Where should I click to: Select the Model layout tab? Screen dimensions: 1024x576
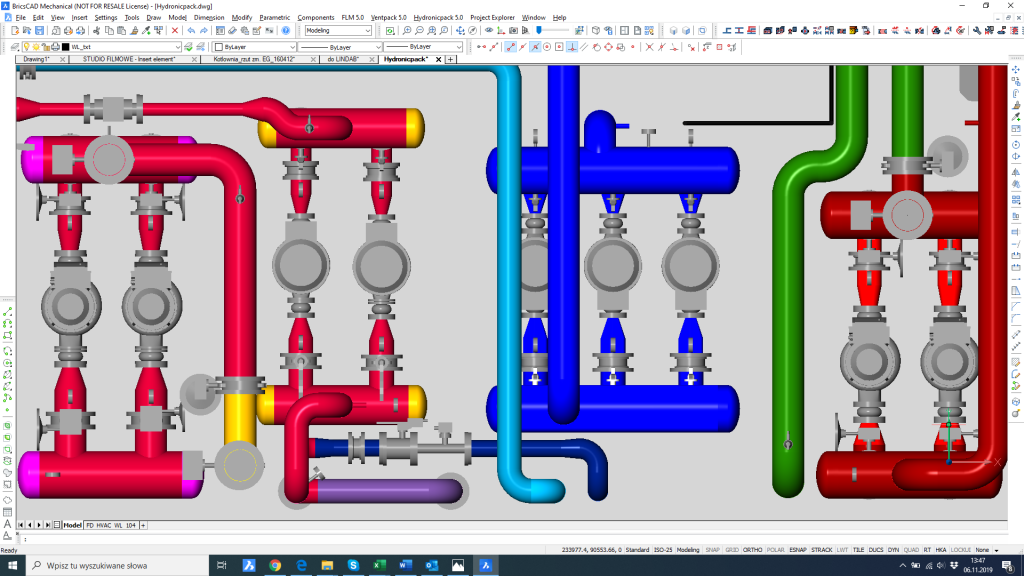click(x=73, y=524)
